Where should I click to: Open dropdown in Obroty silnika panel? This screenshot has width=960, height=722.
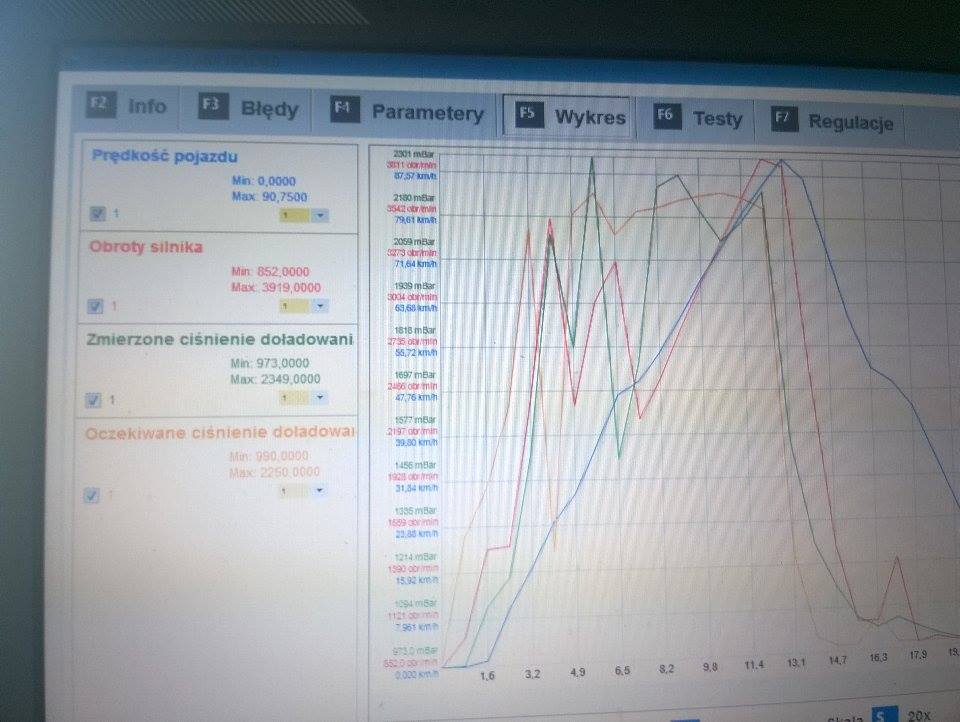click(320, 306)
